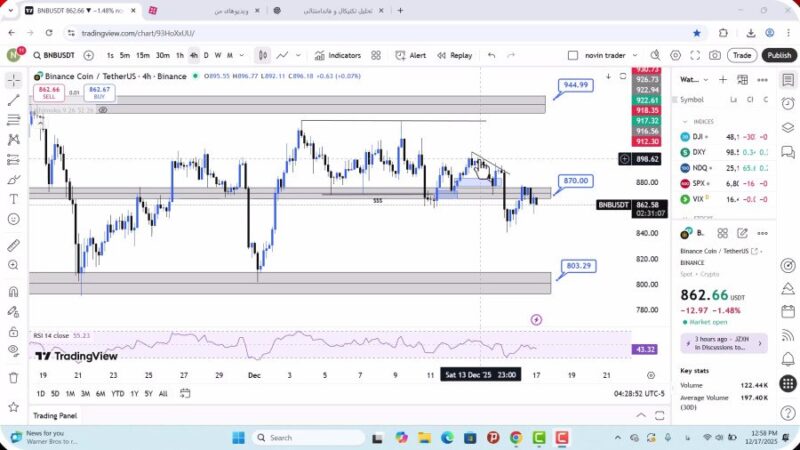
Task: Expand the timeframe intervals dropdown
Action: point(243,56)
